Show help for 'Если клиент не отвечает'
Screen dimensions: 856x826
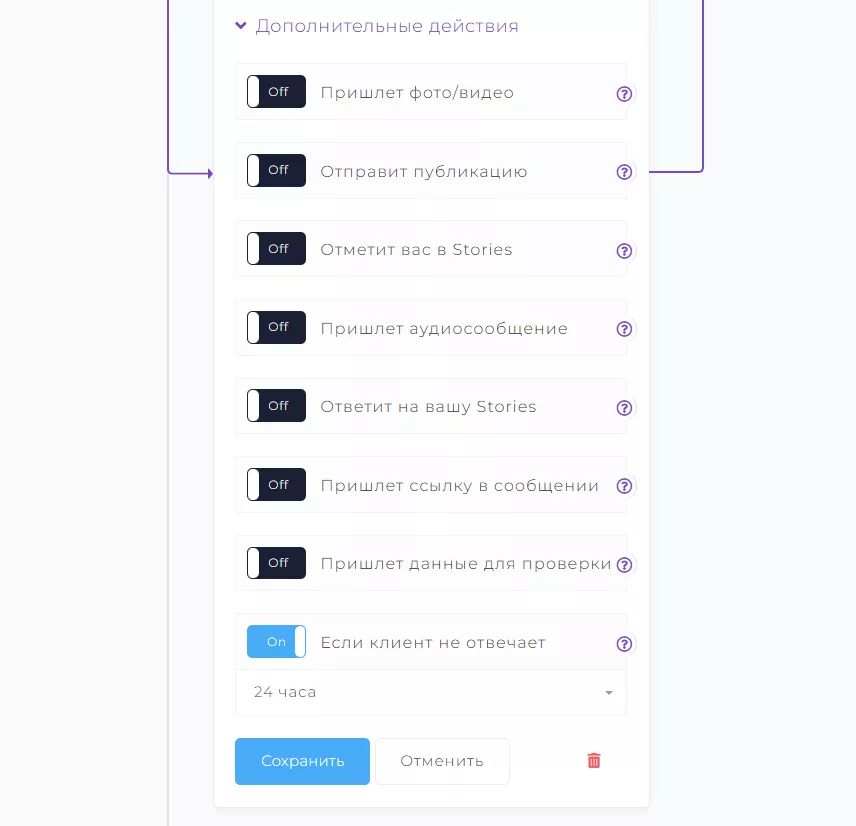(624, 644)
